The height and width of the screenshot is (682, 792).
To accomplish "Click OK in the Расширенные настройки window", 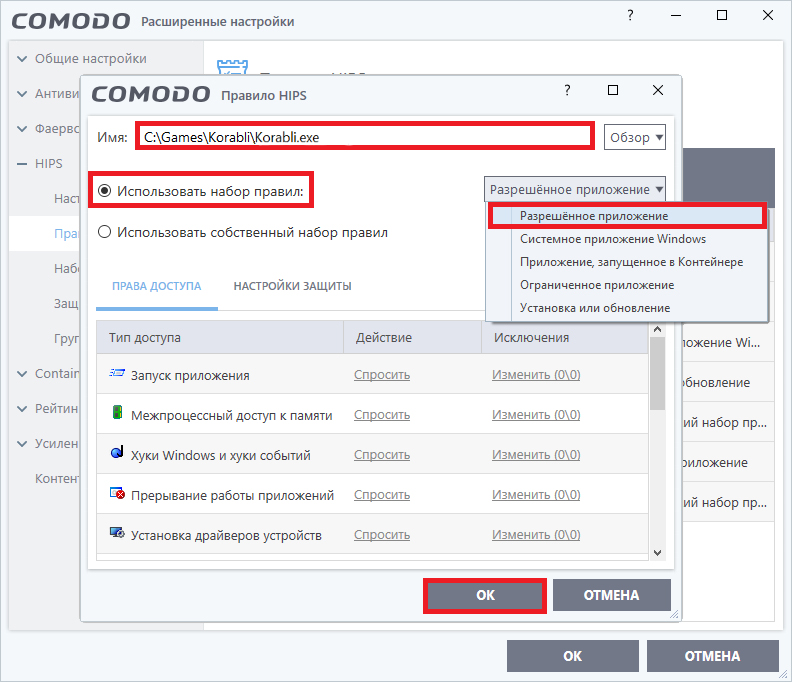I will click(x=573, y=656).
